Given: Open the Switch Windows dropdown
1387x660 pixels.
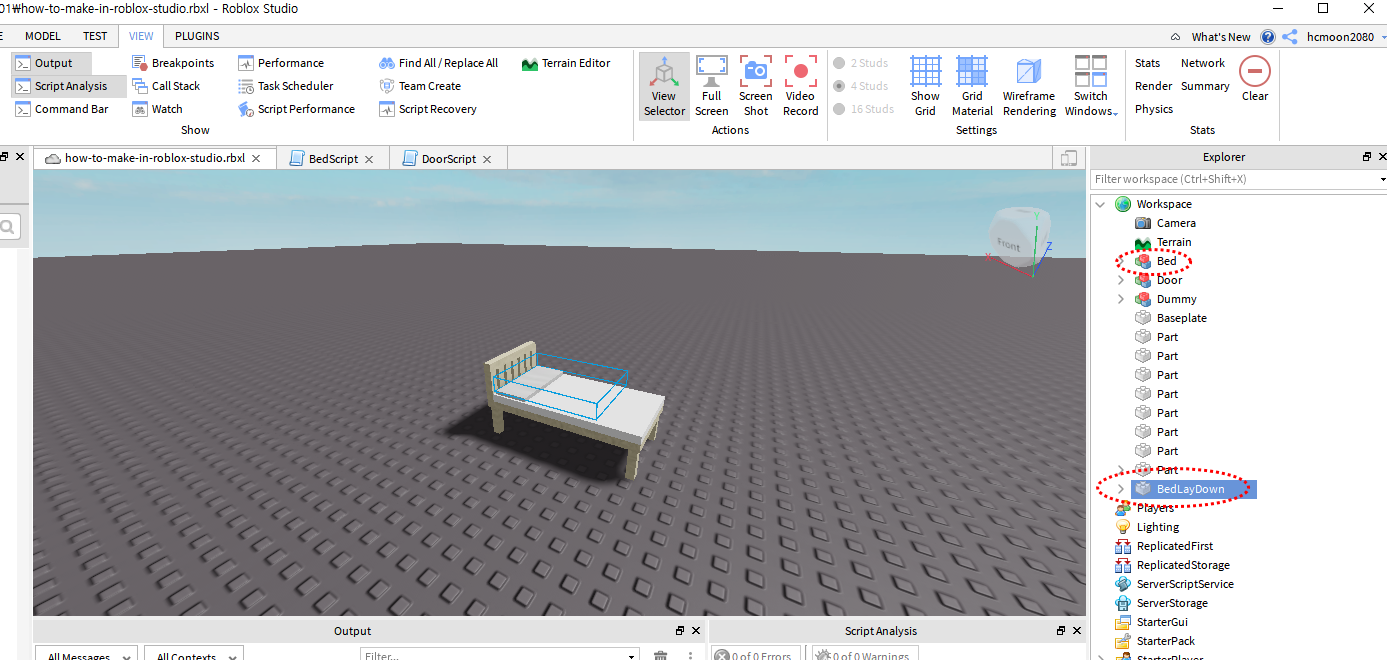Looking at the screenshot, I should tap(1091, 86).
